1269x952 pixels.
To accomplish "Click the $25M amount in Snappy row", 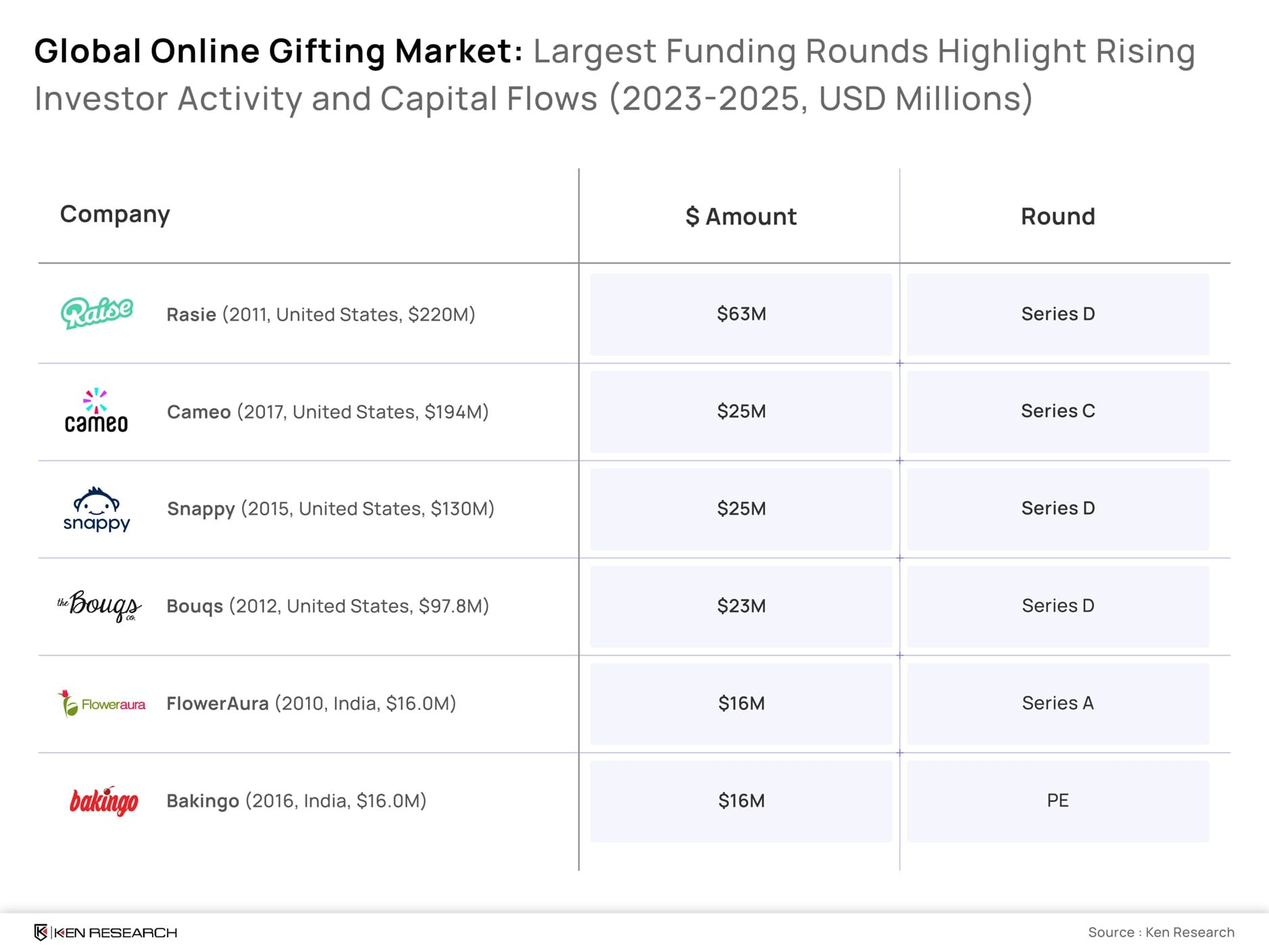I will (x=741, y=509).
